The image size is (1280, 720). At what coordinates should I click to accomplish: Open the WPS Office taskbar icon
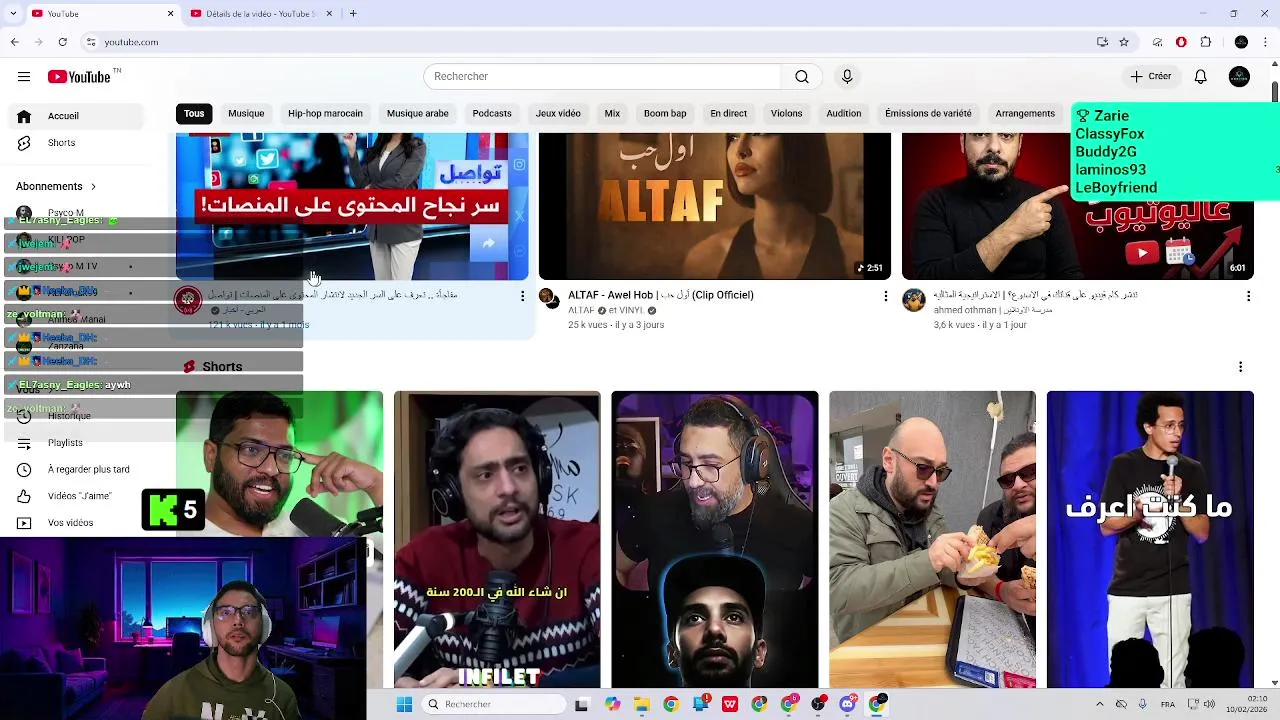[x=730, y=705]
